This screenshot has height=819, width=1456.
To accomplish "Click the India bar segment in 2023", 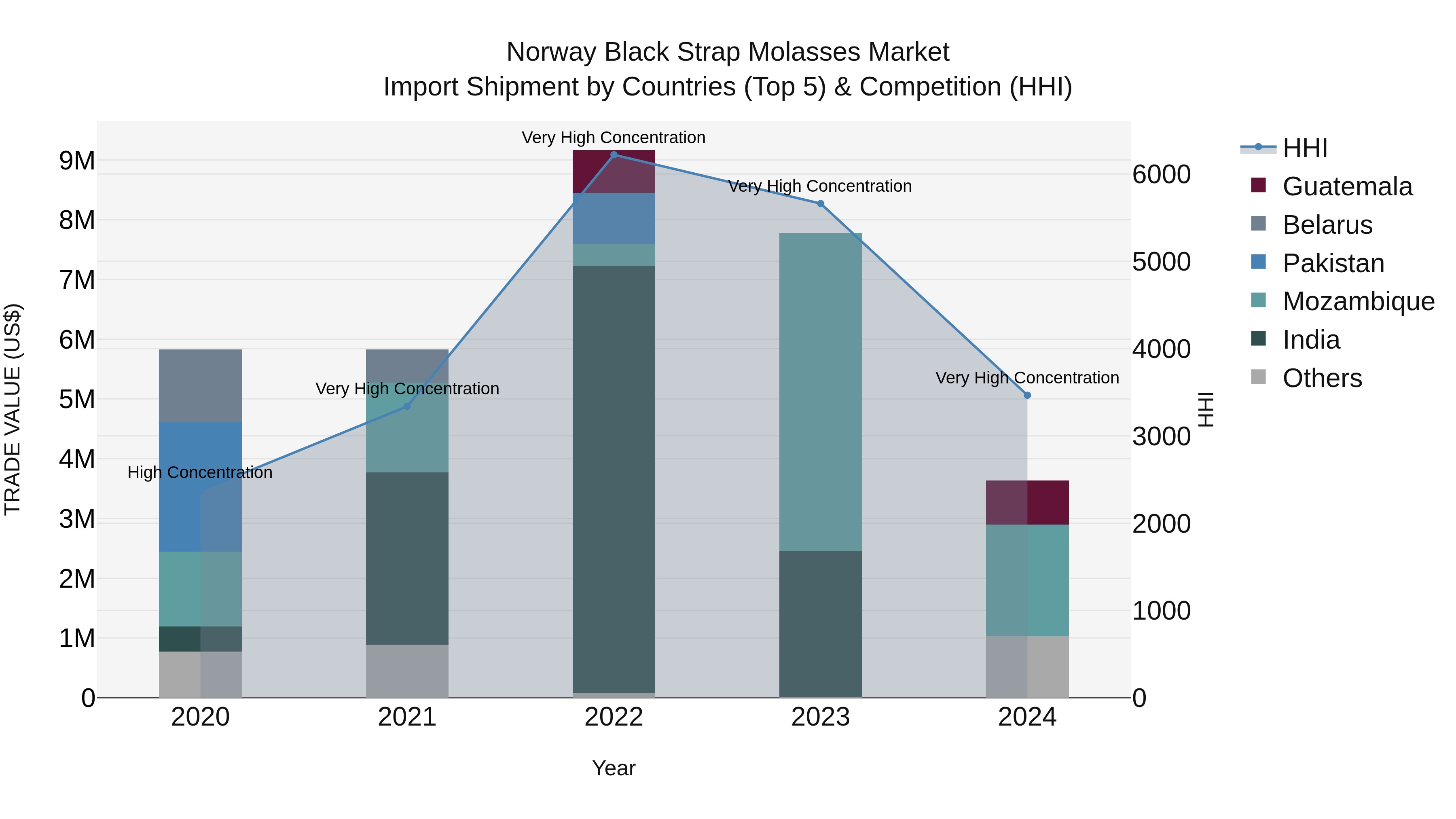I will 821,624.
